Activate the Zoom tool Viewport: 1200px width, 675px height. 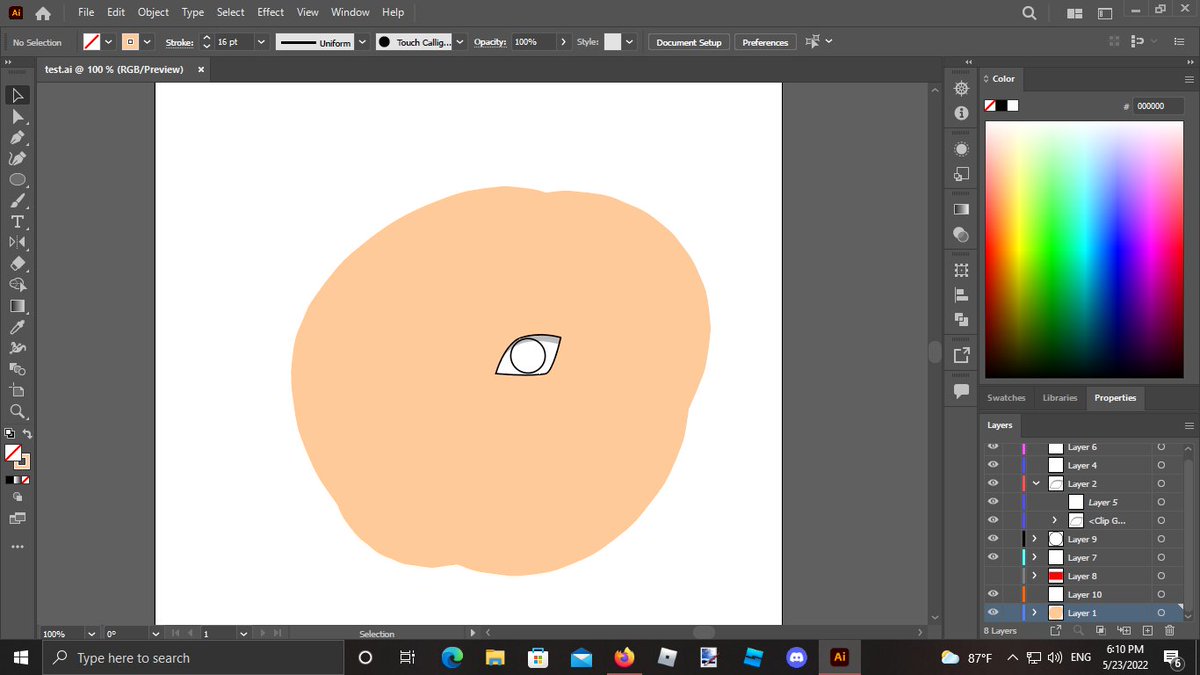[x=17, y=410]
